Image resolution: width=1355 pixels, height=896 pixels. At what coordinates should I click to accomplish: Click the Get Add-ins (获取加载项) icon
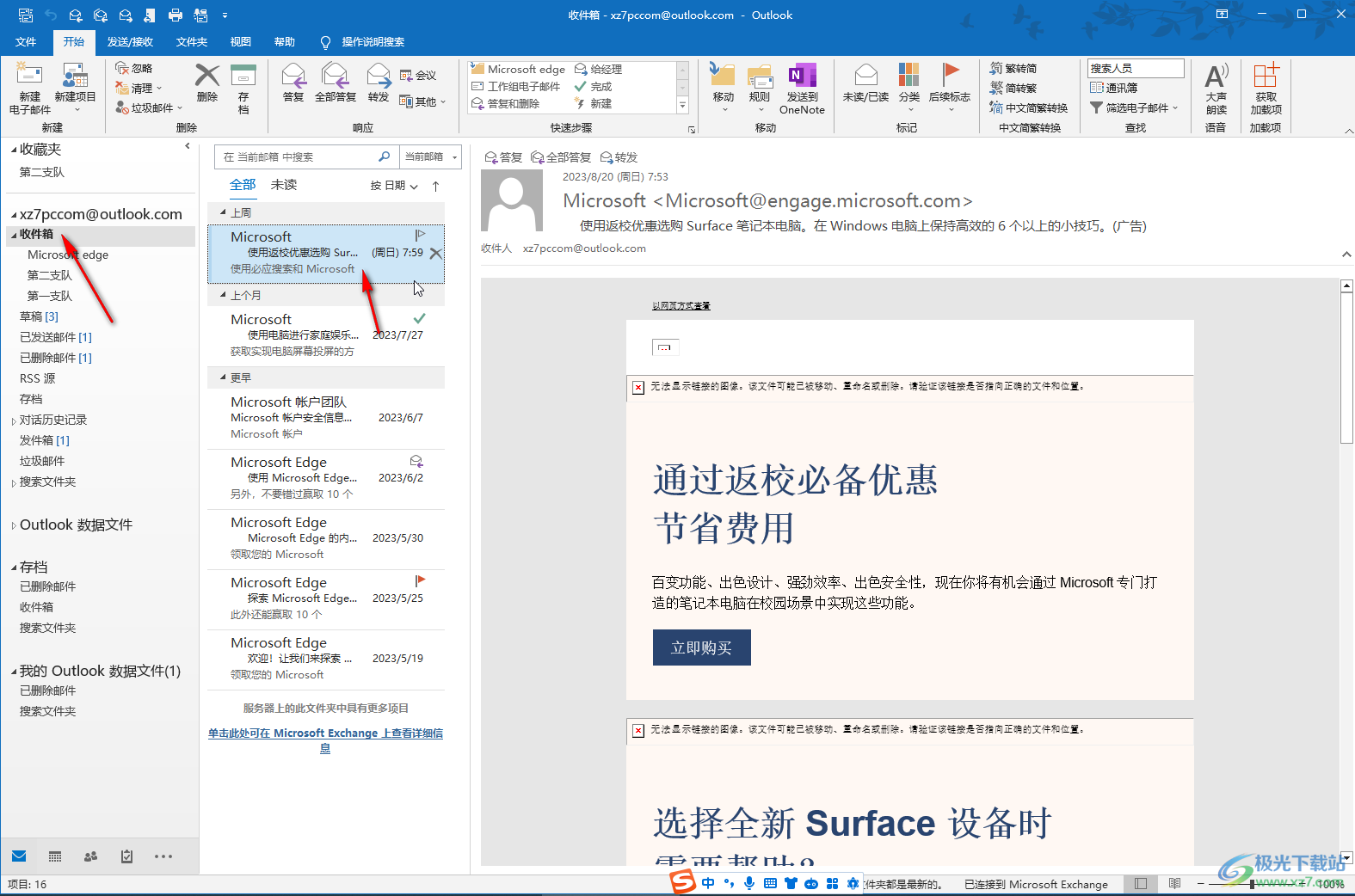click(x=1266, y=76)
